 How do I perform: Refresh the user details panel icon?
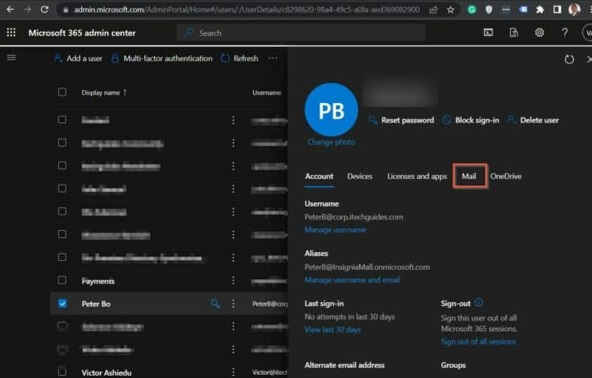[x=569, y=59]
